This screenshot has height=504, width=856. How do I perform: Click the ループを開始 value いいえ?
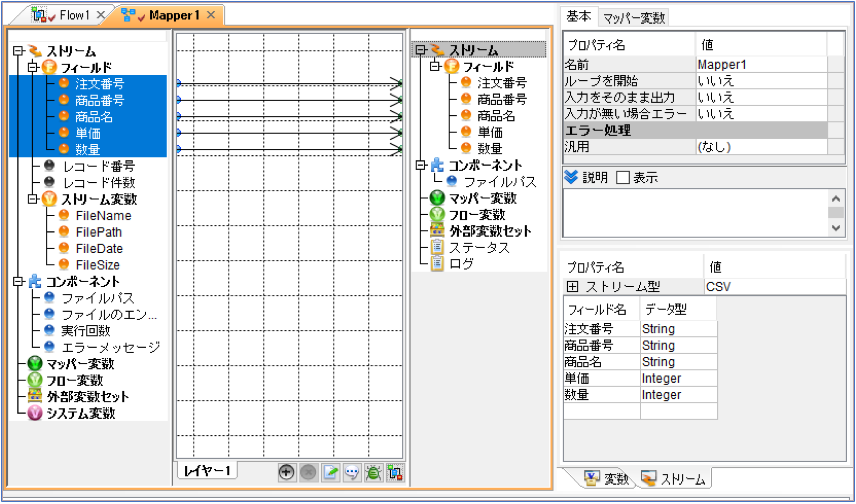click(762, 81)
